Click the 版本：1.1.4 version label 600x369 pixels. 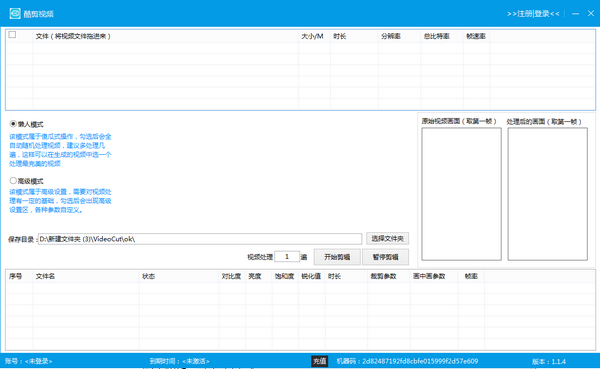(x=549, y=361)
